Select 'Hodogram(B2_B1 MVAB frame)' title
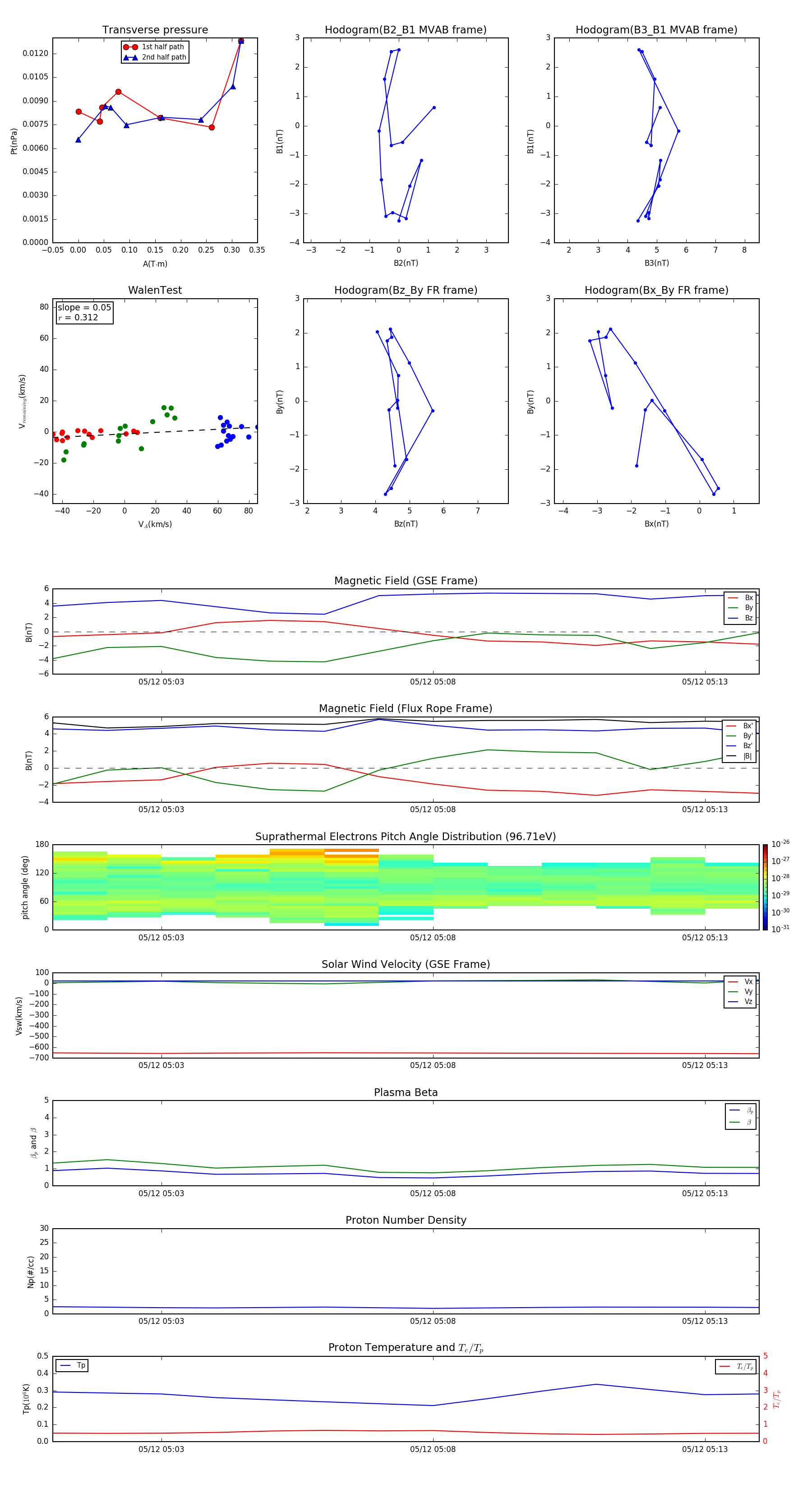Viewport: 812px width, 1489px height. (406, 30)
